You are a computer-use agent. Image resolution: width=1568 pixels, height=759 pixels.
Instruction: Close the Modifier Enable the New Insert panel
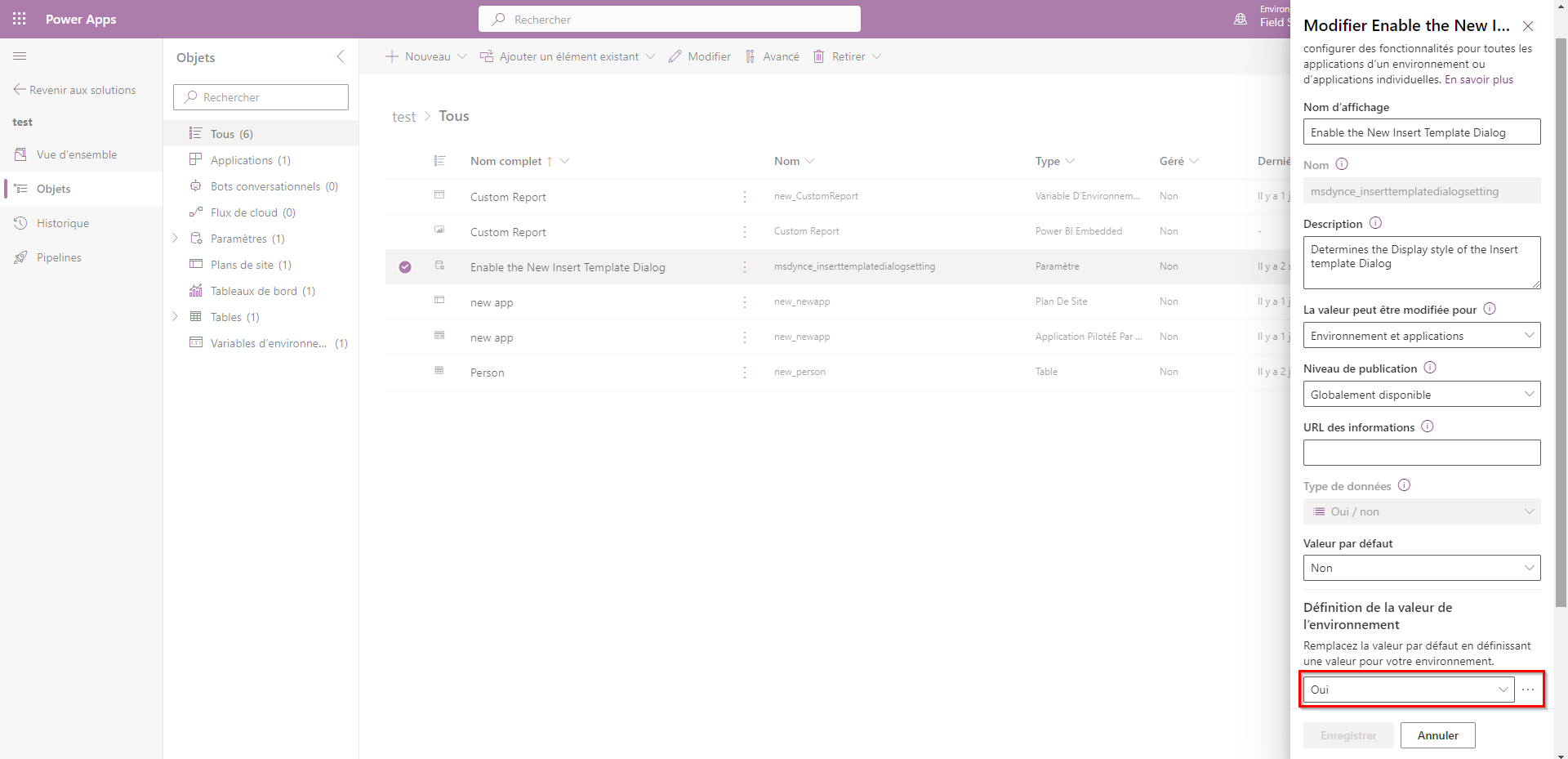[x=1528, y=26]
